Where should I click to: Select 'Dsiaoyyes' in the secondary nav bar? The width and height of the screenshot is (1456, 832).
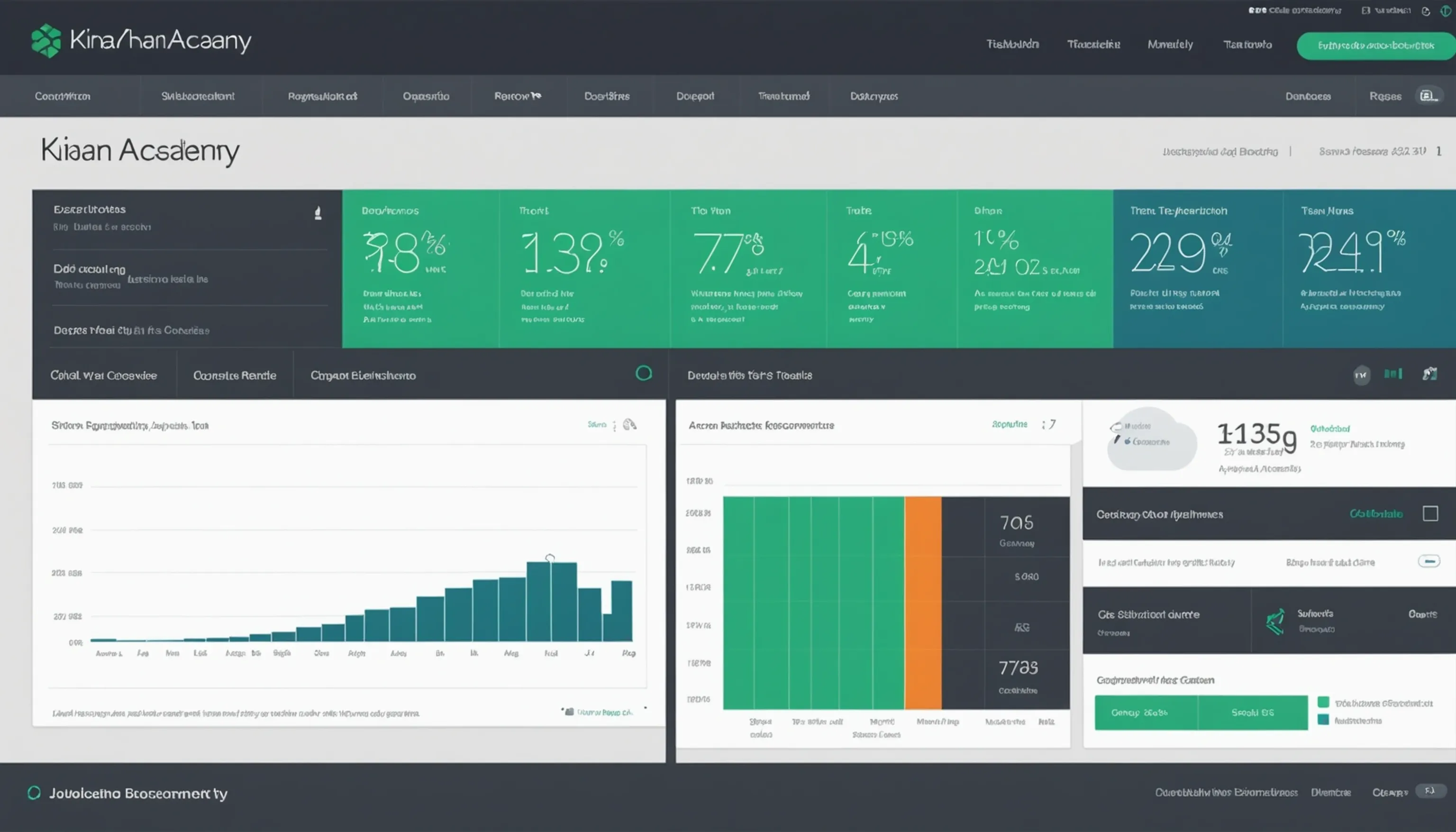874,96
